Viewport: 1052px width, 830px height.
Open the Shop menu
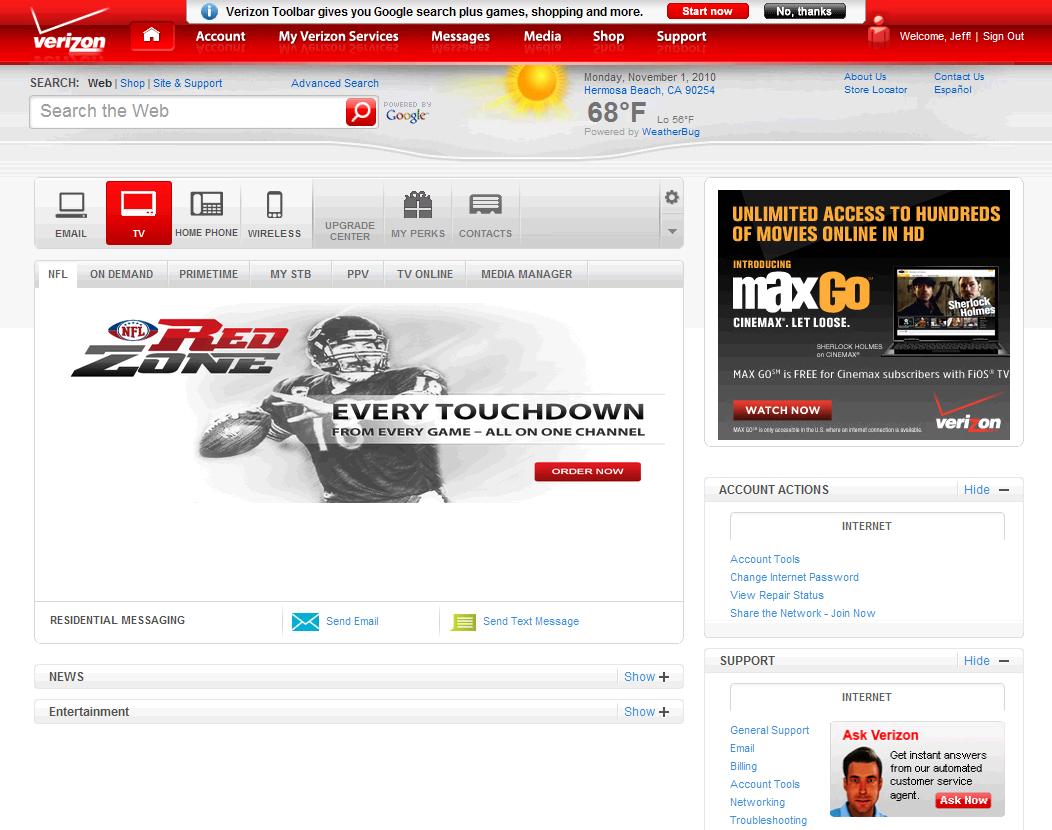[608, 36]
